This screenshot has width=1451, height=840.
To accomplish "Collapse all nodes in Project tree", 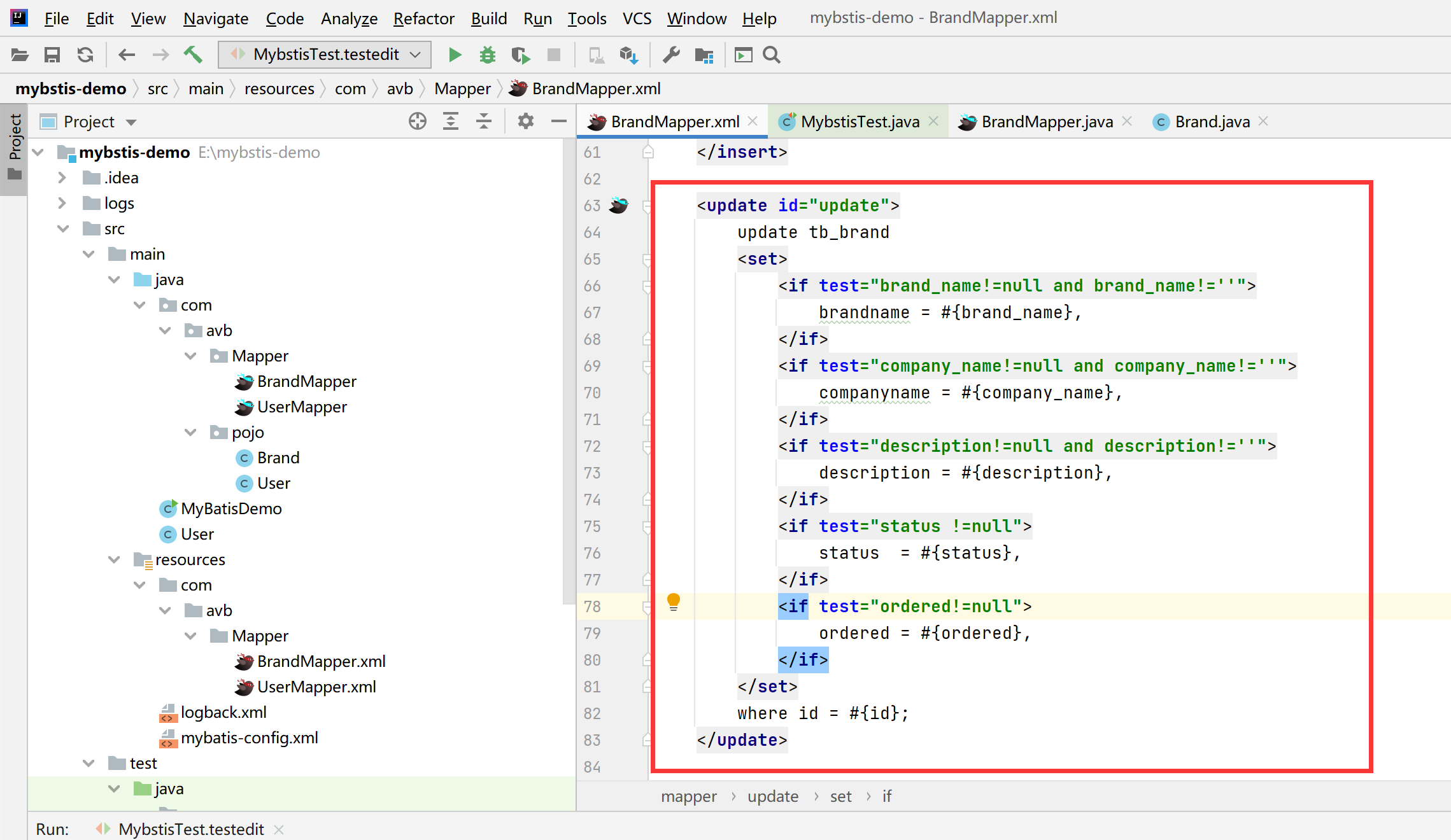I will point(484,121).
